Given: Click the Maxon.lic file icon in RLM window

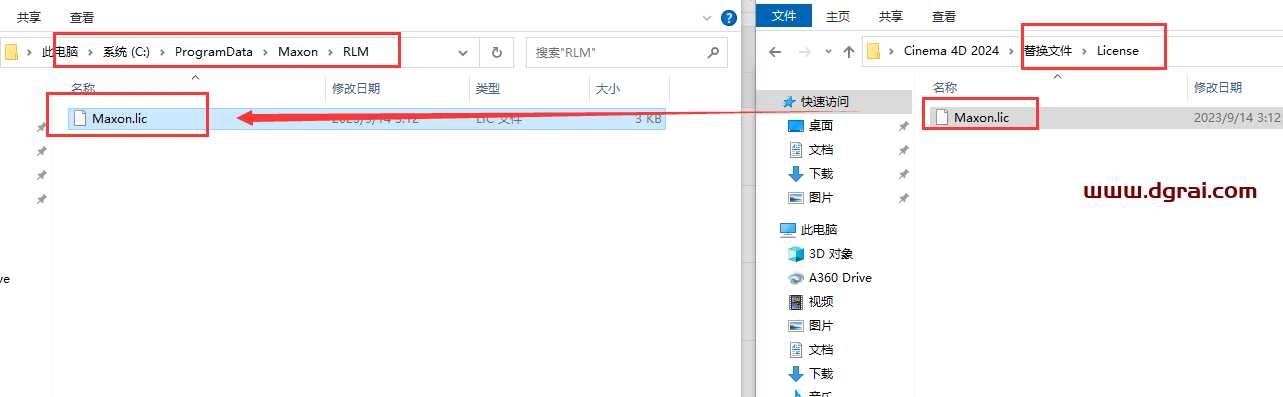Looking at the screenshot, I should [79, 118].
